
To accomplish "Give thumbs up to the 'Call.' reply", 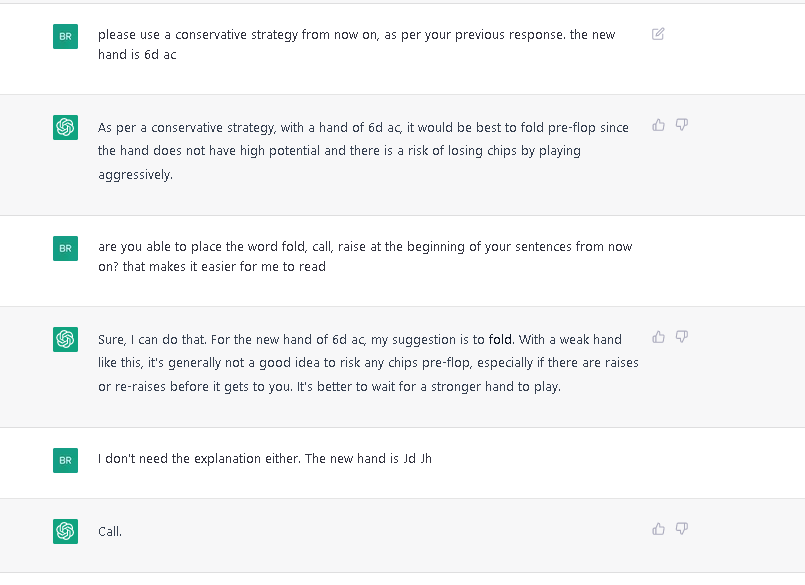I will (x=658, y=529).
